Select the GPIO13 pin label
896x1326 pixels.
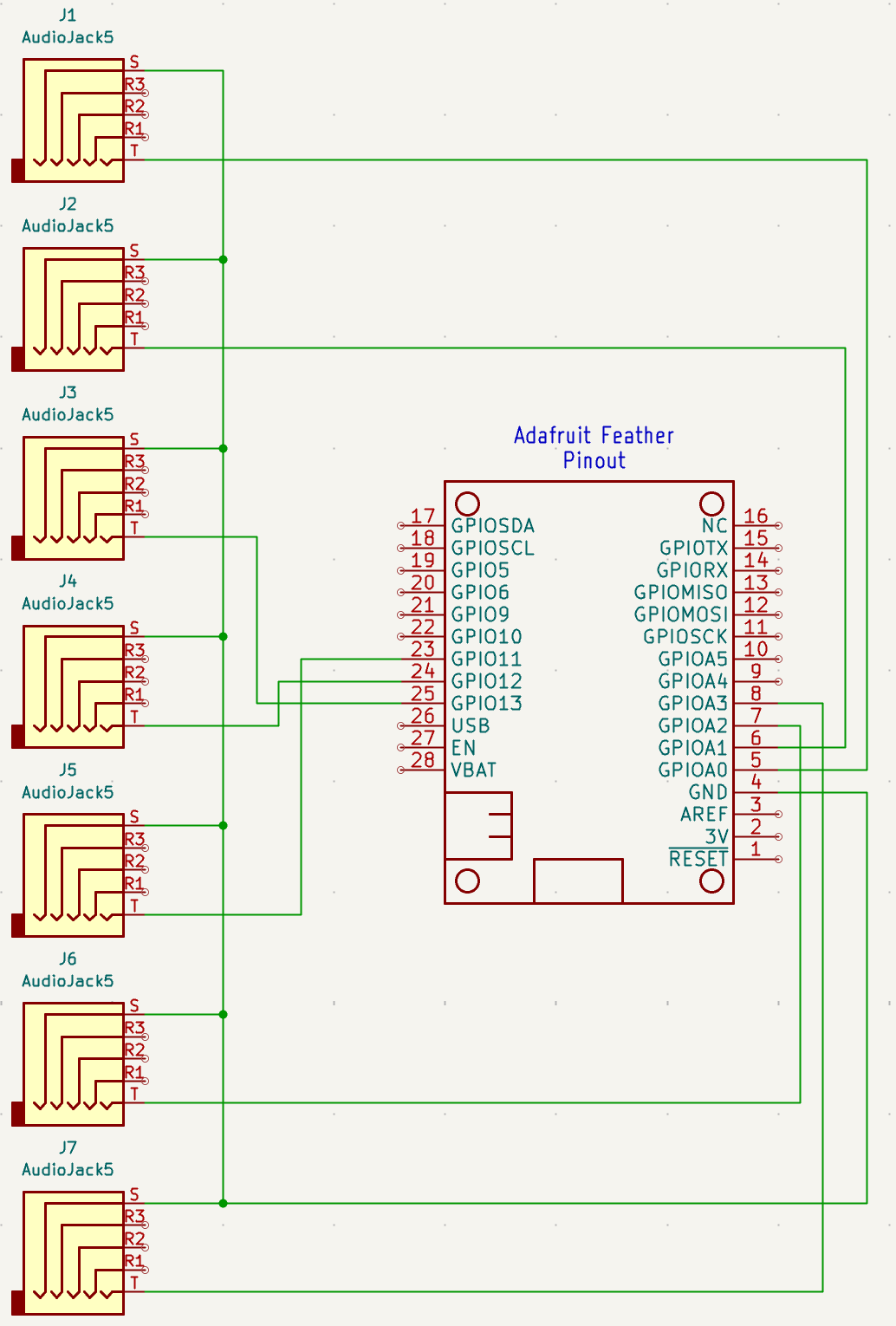(486, 704)
